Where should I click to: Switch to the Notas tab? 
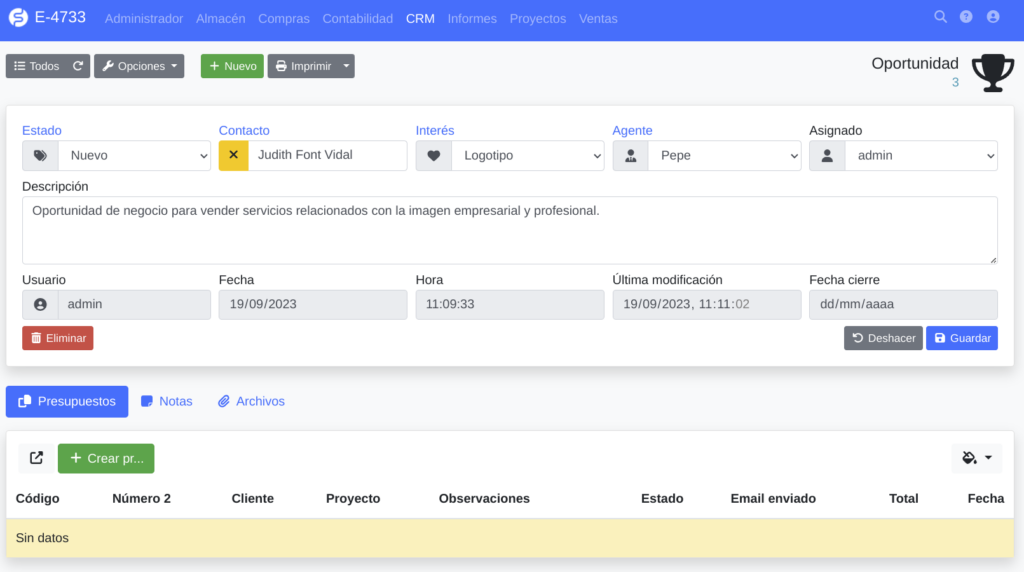pos(166,401)
